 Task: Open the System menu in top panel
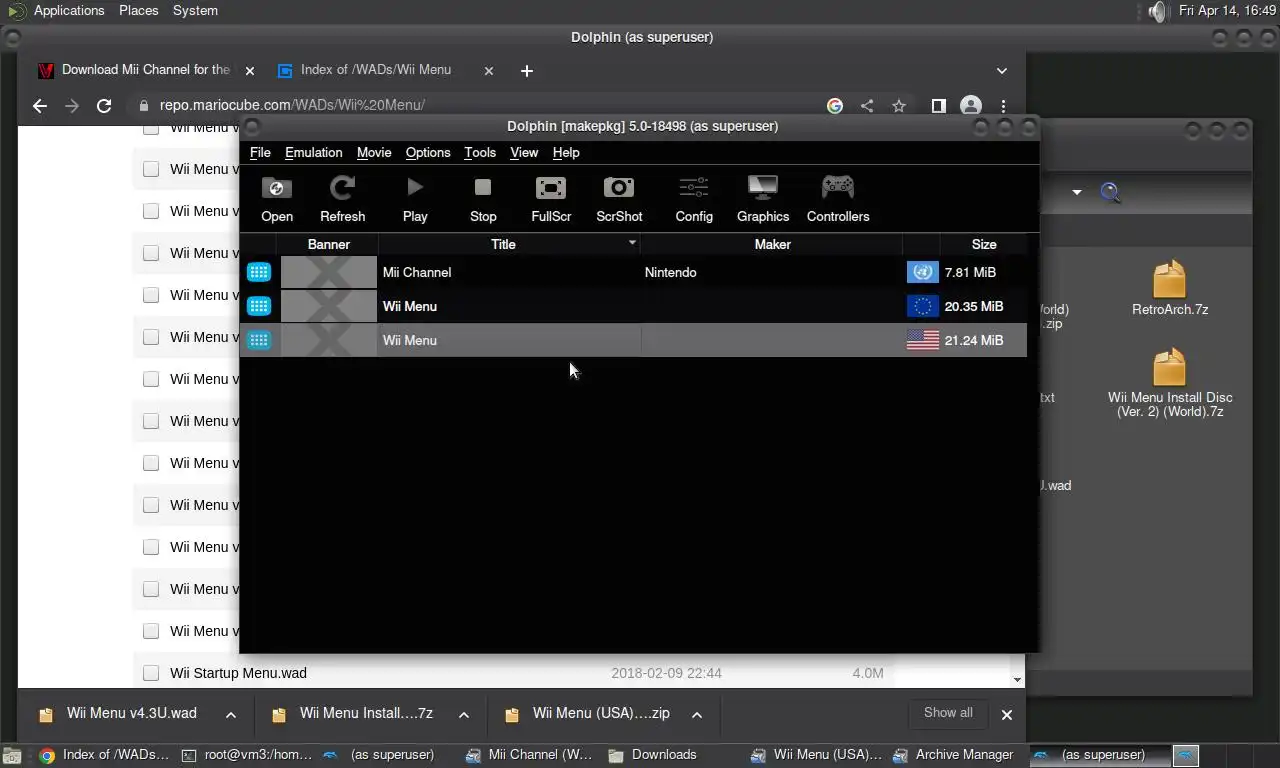195,10
